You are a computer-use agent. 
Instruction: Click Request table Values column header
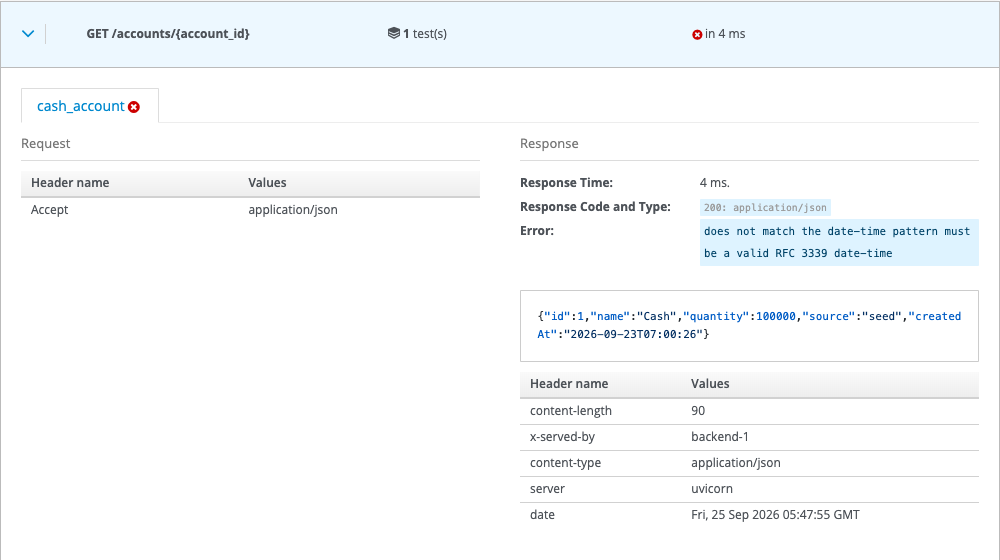(x=267, y=183)
